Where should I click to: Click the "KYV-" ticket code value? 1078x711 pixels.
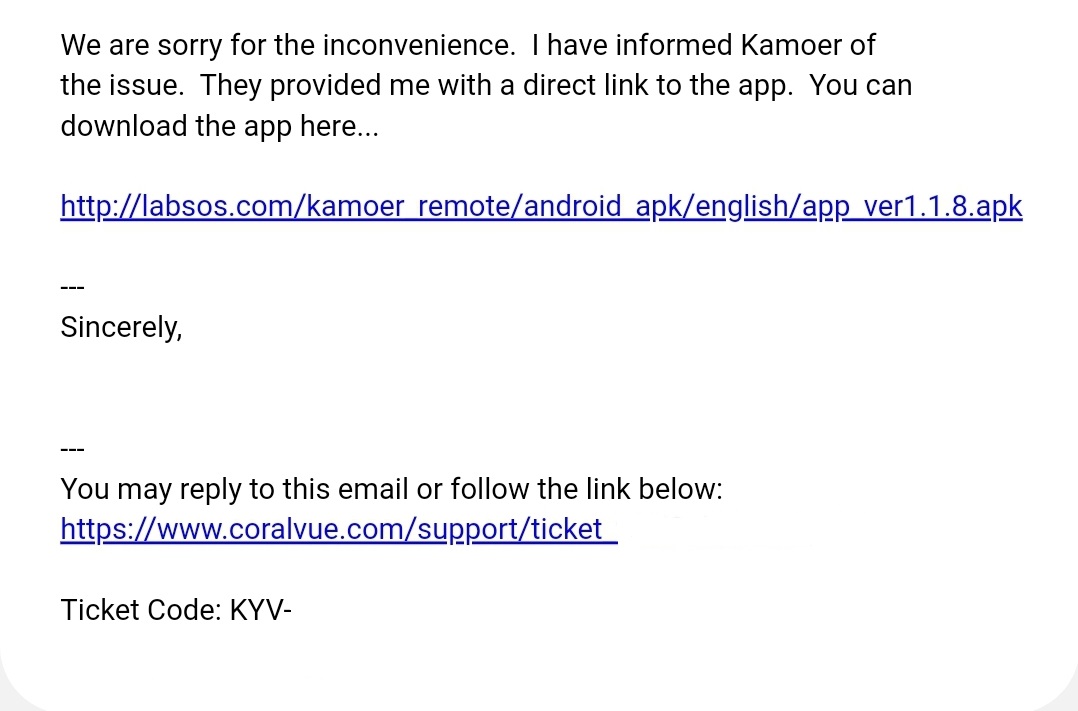260,609
